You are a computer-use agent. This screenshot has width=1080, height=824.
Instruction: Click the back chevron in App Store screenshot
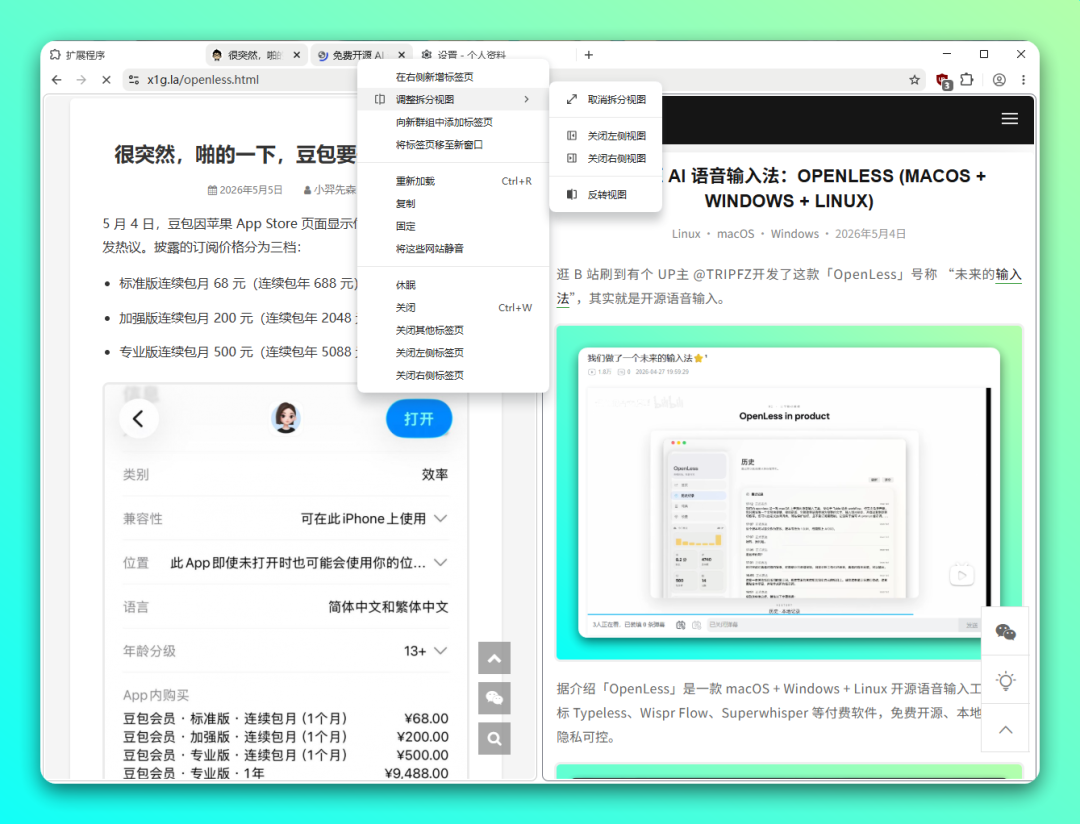click(x=138, y=418)
